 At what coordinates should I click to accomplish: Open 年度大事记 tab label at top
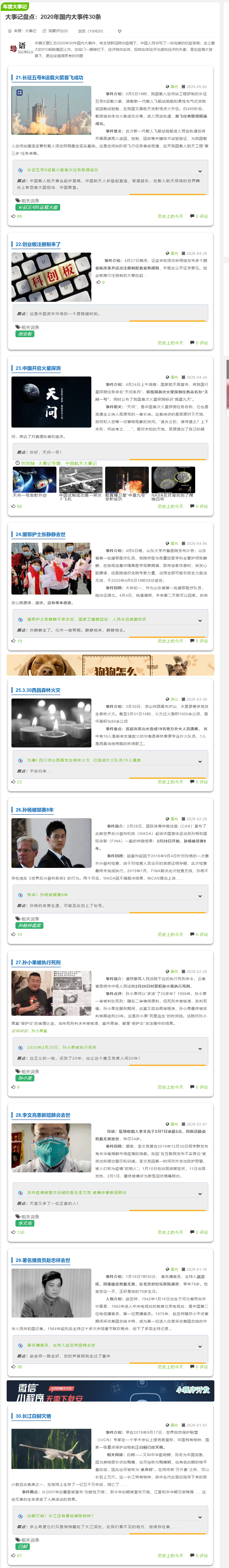coord(15,6)
